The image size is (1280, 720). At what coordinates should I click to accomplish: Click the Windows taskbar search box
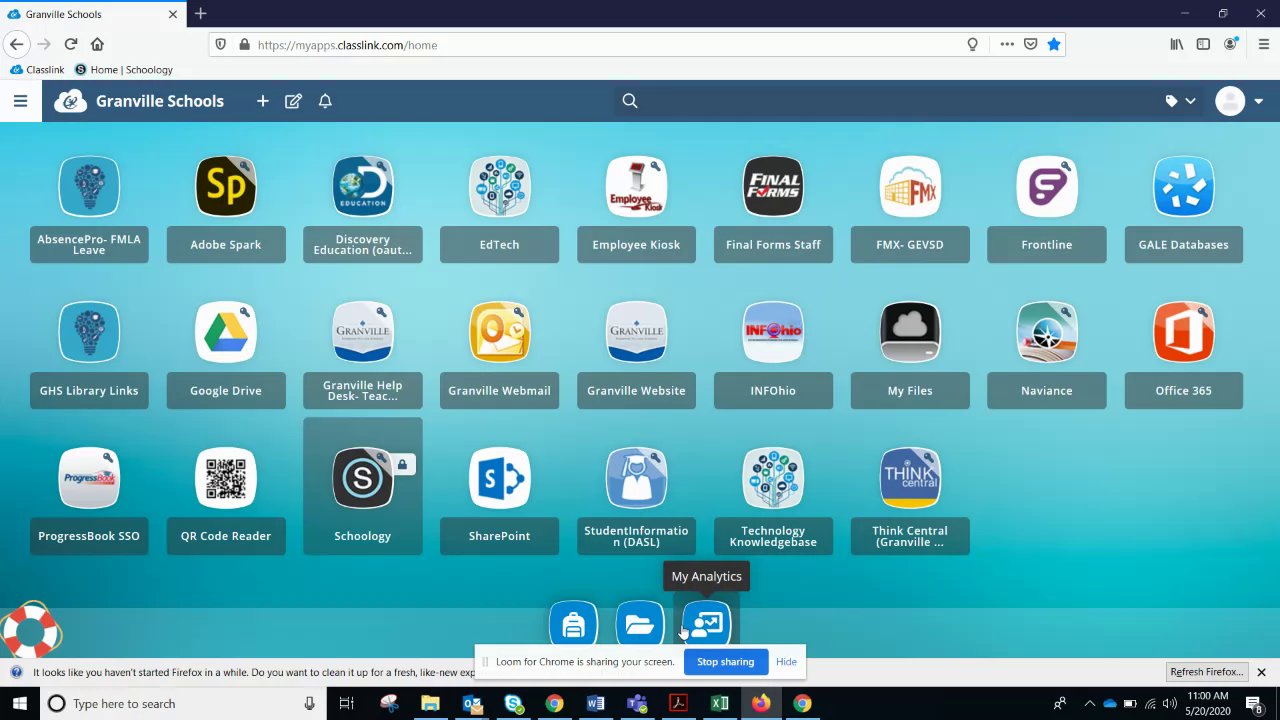coord(183,704)
